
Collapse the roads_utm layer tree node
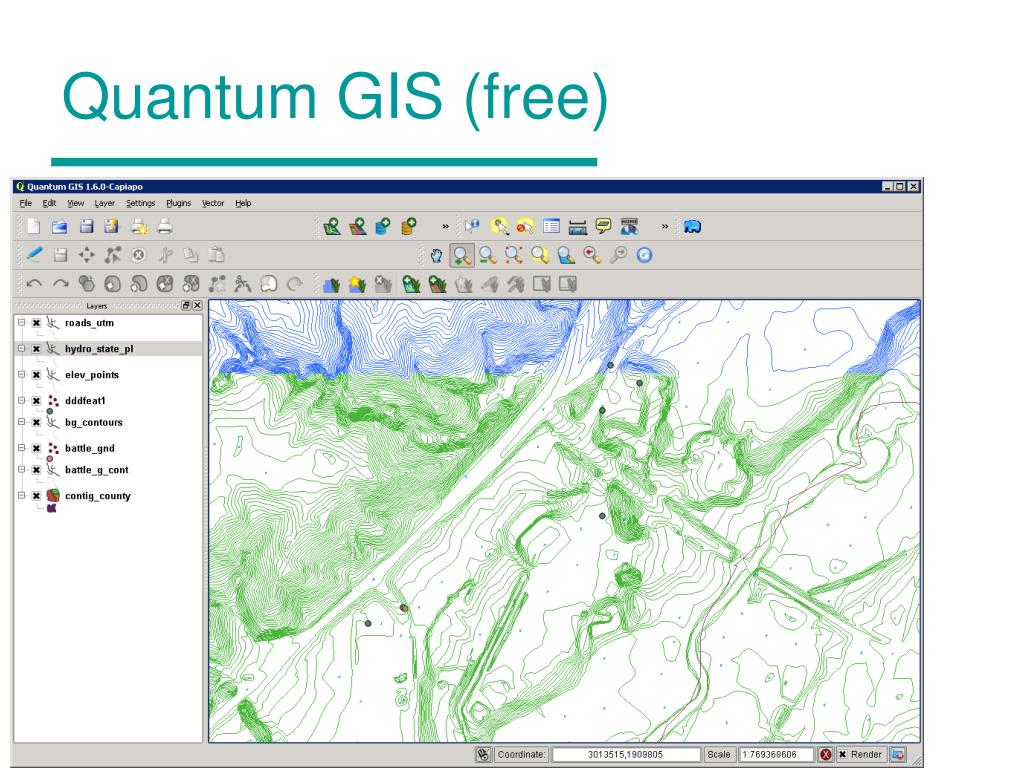tap(22, 322)
